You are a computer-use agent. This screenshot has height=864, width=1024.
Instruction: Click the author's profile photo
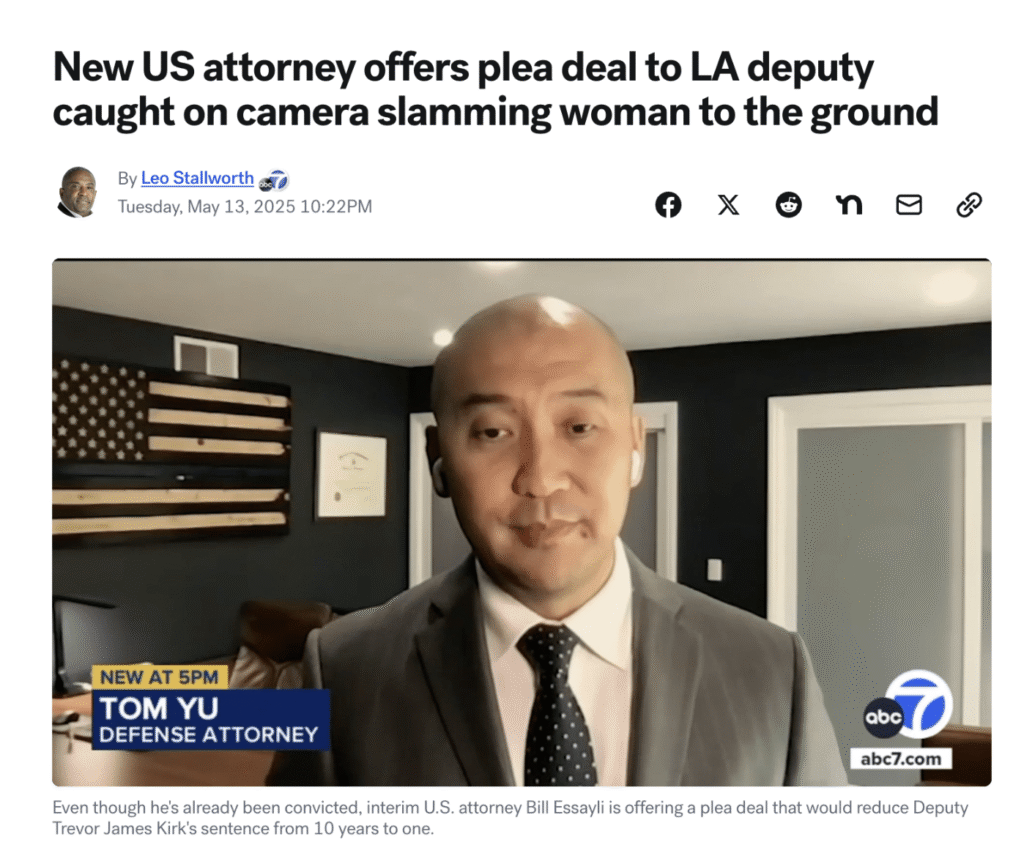pos(78,192)
